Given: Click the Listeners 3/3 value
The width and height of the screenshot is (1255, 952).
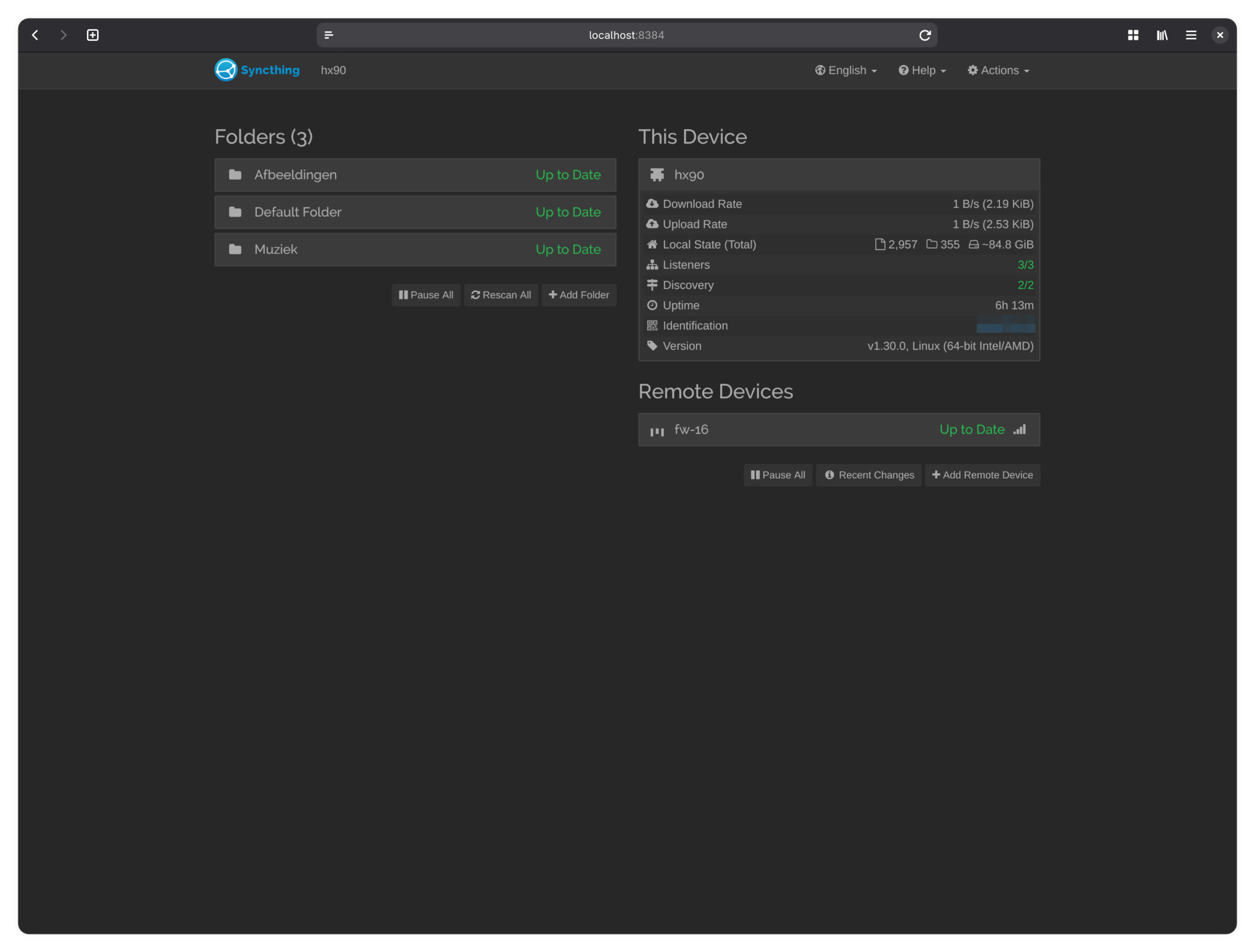Looking at the screenshot, I should click(x=1025, y=265).
